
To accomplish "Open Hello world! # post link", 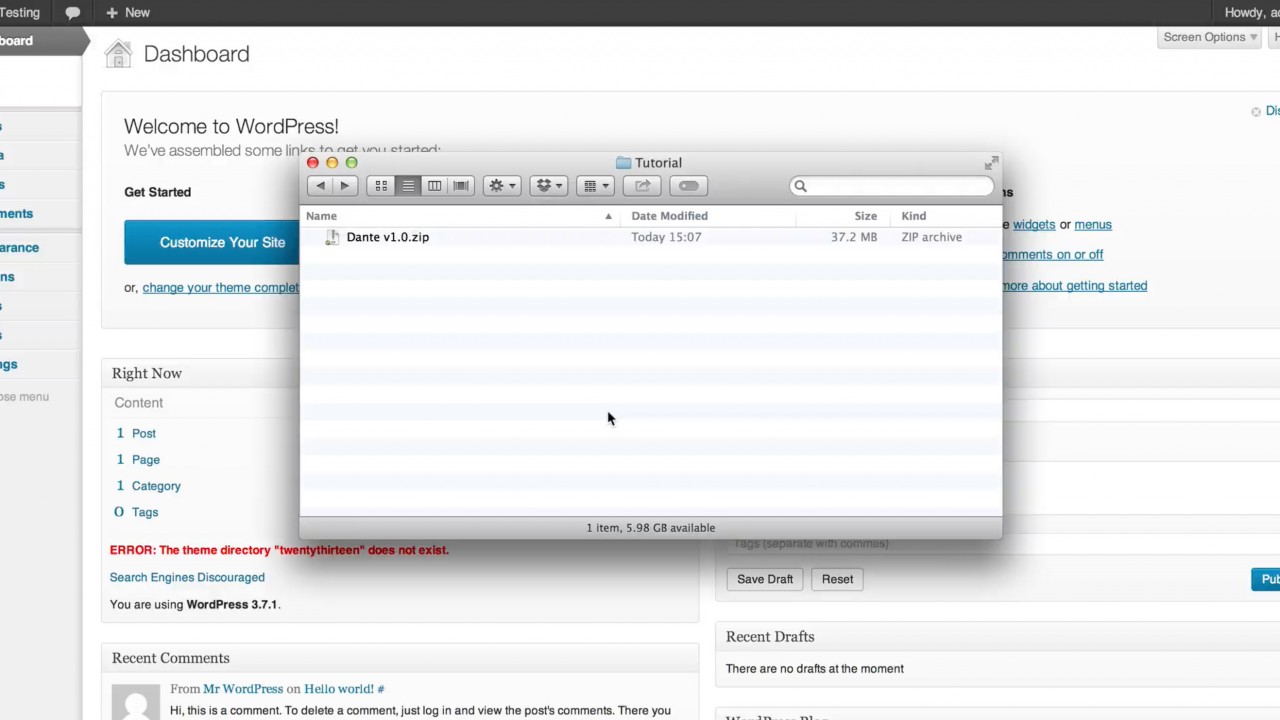I will tap(344, 689).
